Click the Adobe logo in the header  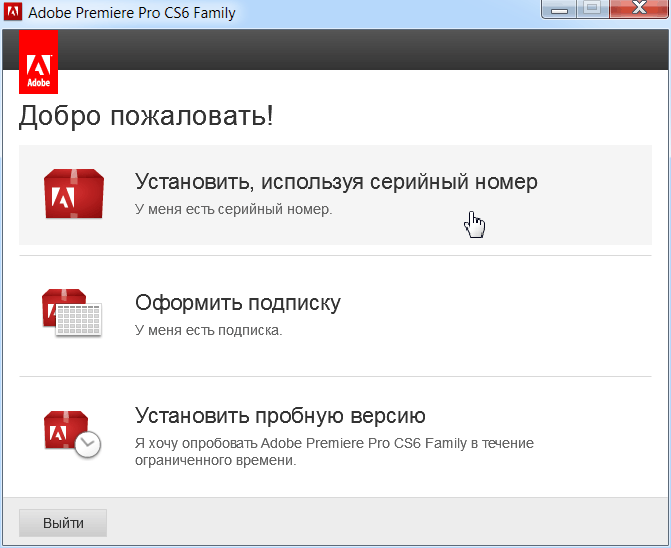[39, 62]
